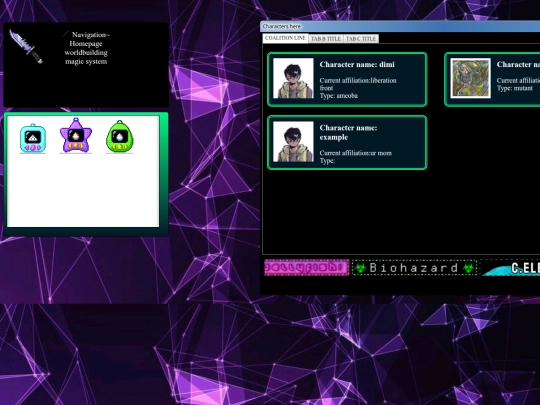Click 'Current affiliation:ur mom' text
This screenshot has width=540, height=405.
[x=355, y=153]
